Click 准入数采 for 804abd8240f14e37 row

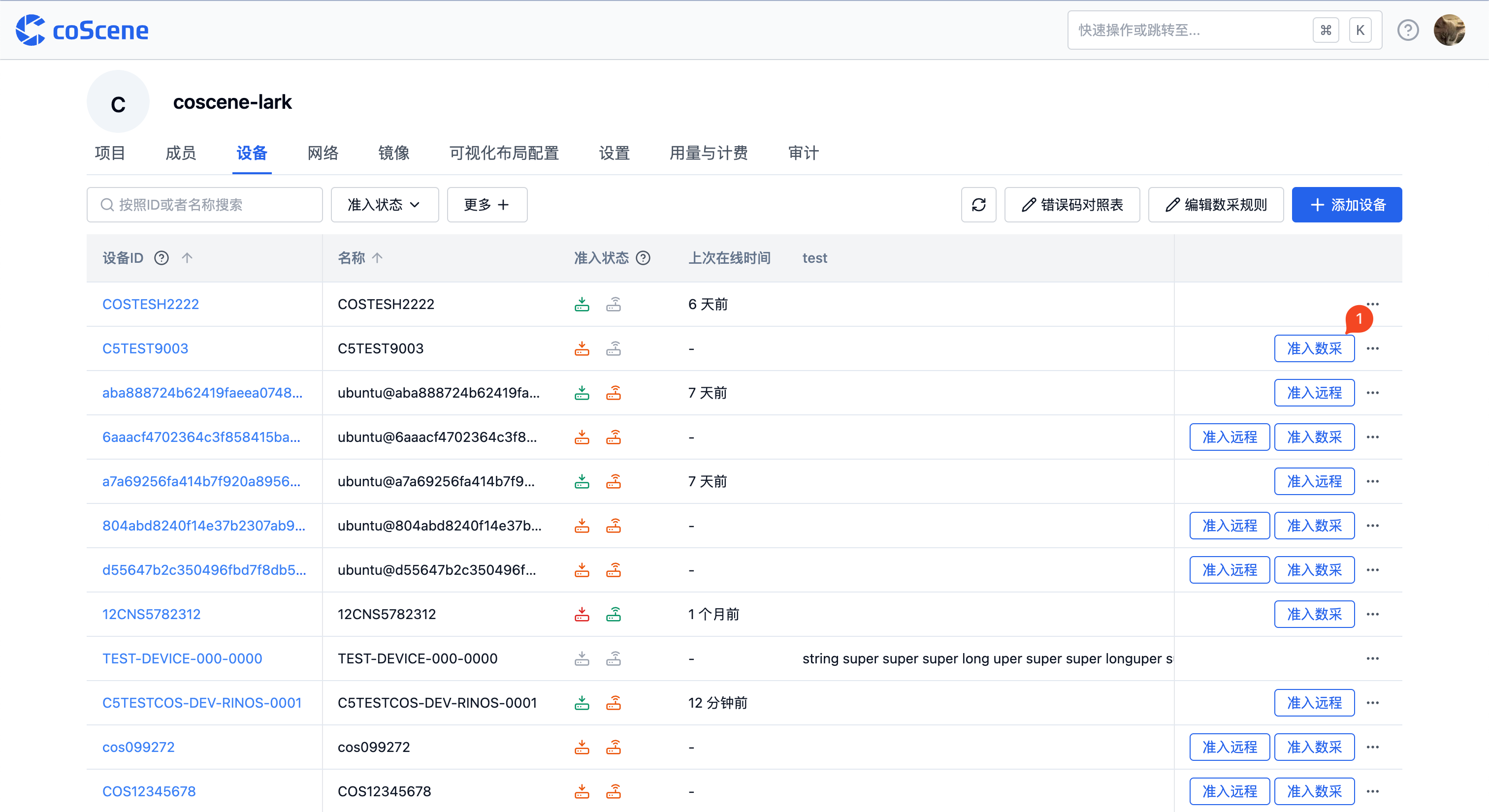point(1314,526)
